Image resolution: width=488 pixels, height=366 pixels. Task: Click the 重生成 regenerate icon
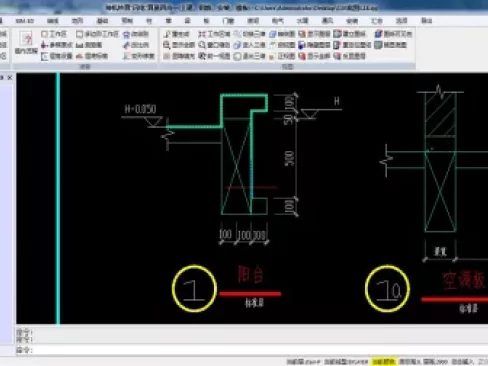[x=167, y=34]
